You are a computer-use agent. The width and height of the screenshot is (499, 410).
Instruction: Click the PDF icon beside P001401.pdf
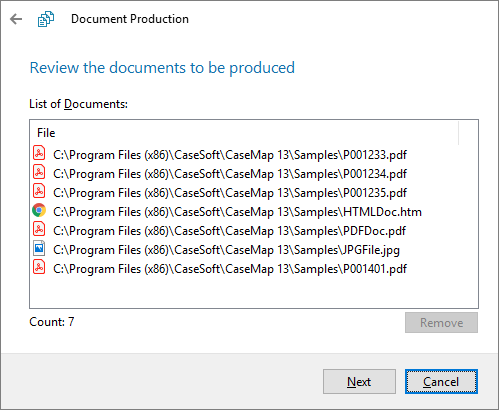click(39, 268)
